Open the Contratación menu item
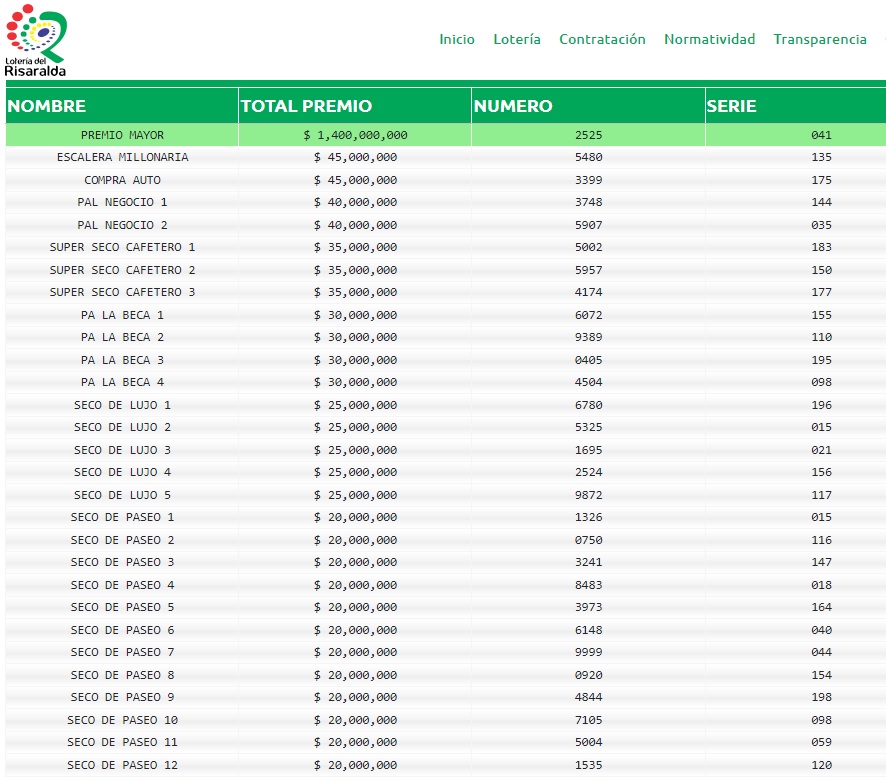Viewport: 886px width, 781px height. coord(602,39)
